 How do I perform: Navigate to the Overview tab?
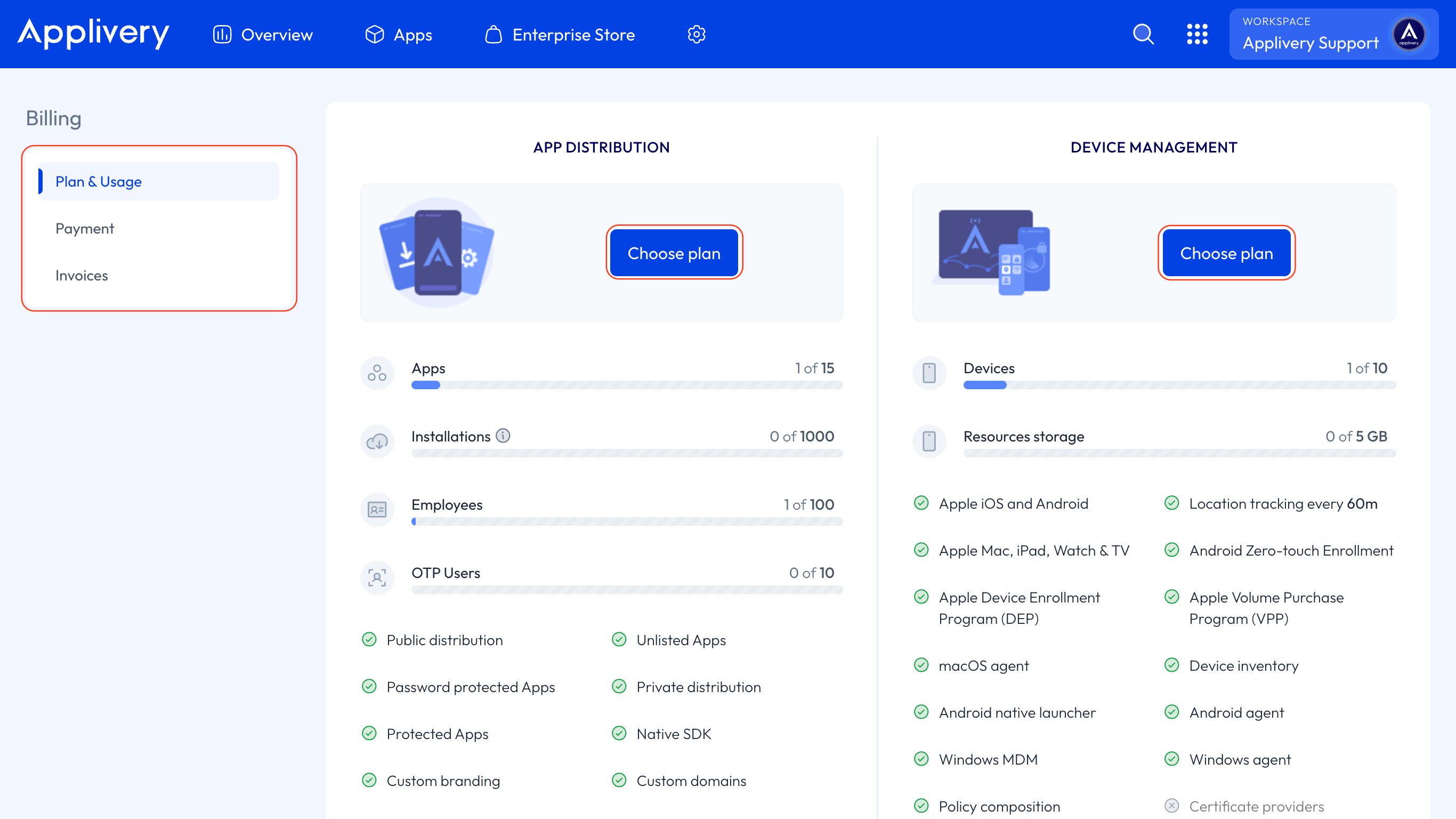[x=262, y=34]
